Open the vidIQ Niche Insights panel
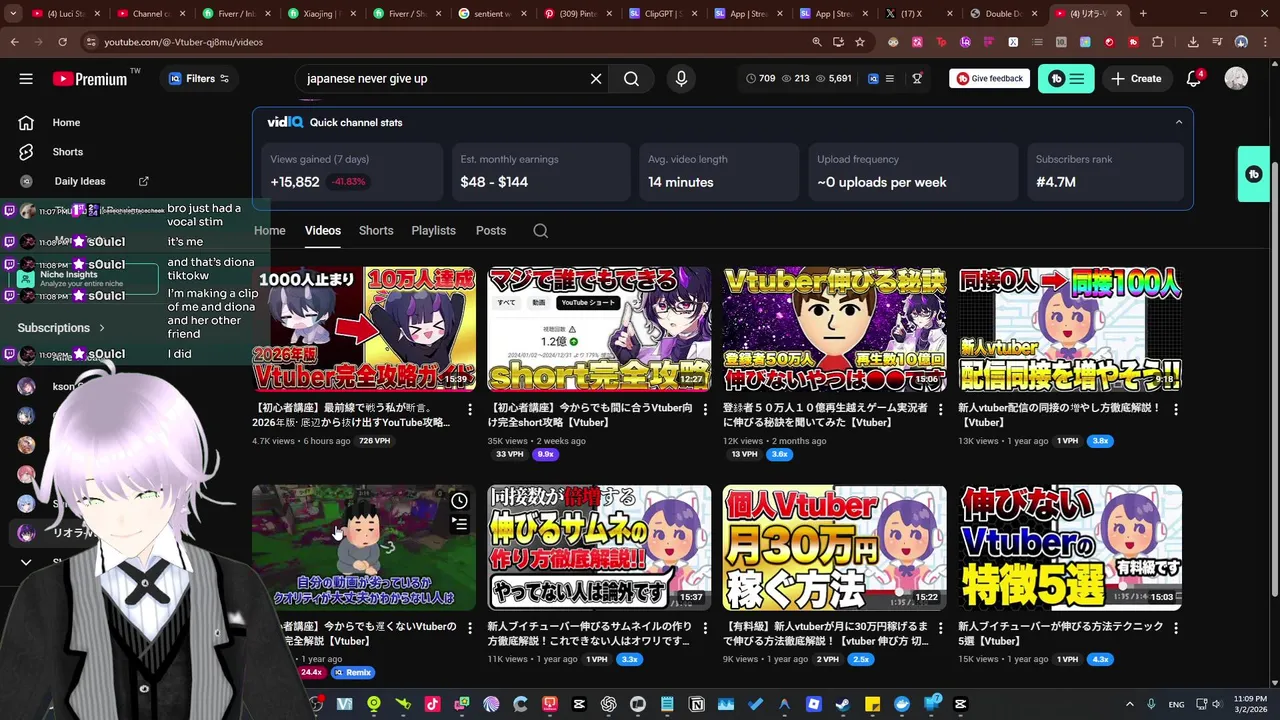 [x=87, y=279]
